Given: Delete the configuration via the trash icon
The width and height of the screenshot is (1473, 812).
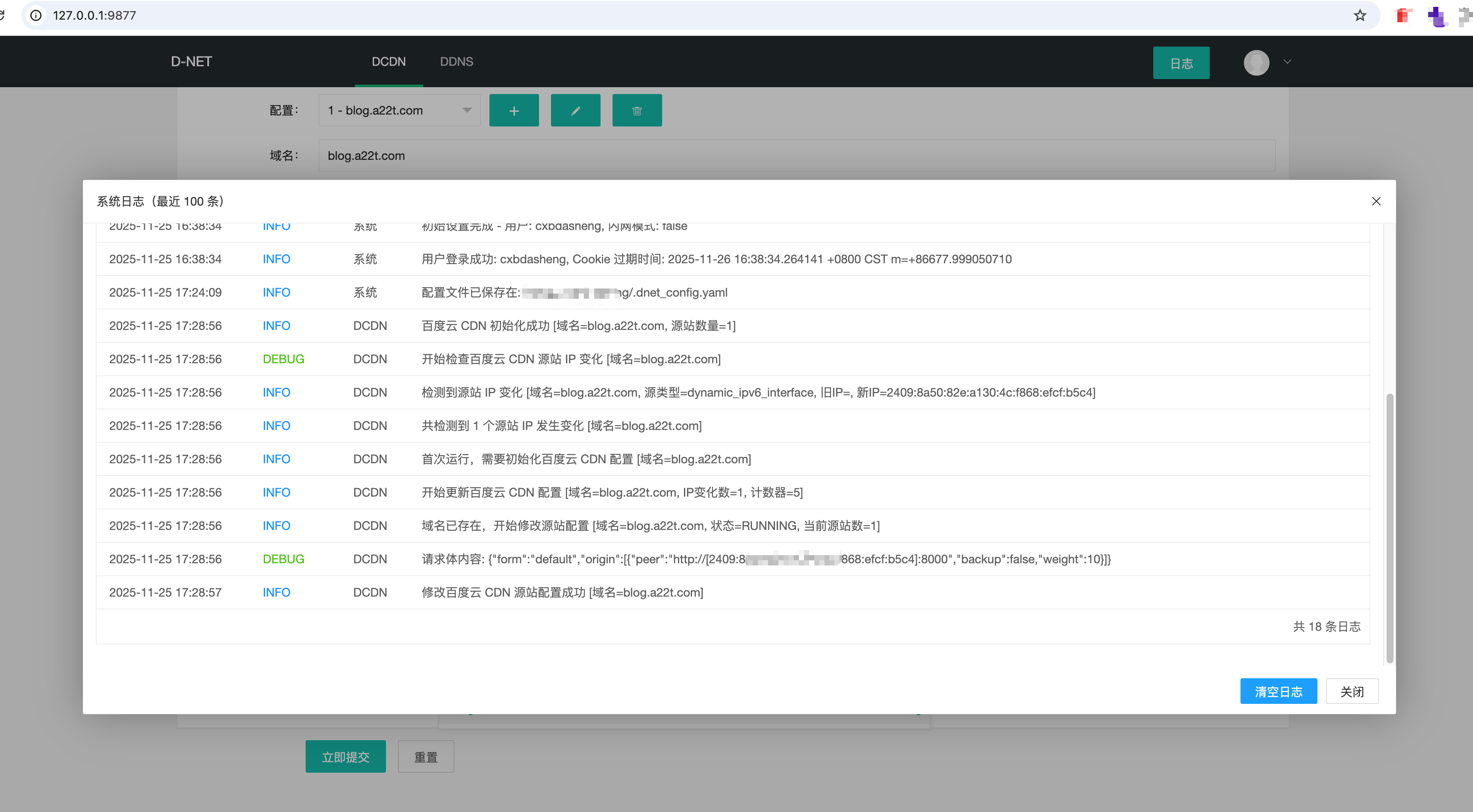Looking at the screenshot, I should 637,110.
